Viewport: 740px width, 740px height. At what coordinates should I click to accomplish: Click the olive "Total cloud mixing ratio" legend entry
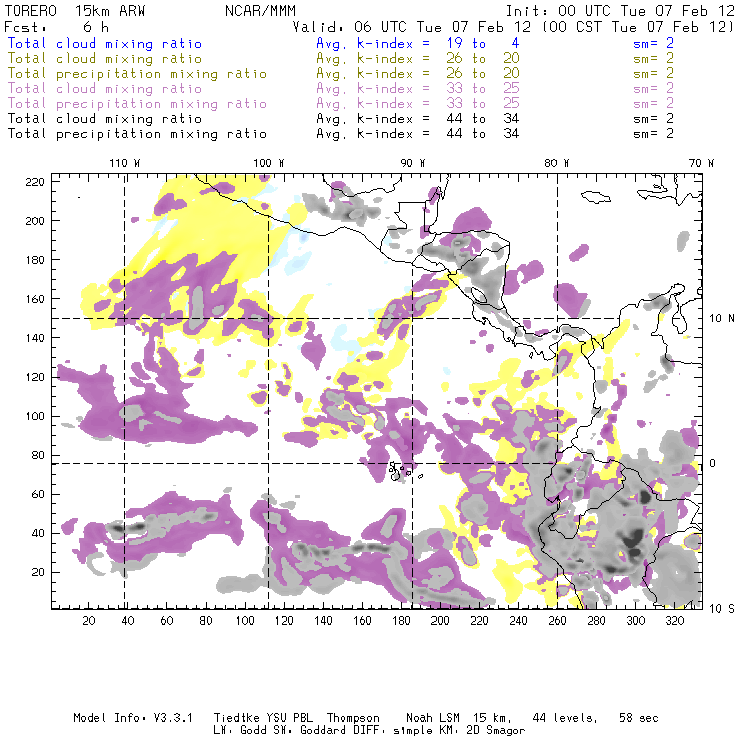(105, 59)
